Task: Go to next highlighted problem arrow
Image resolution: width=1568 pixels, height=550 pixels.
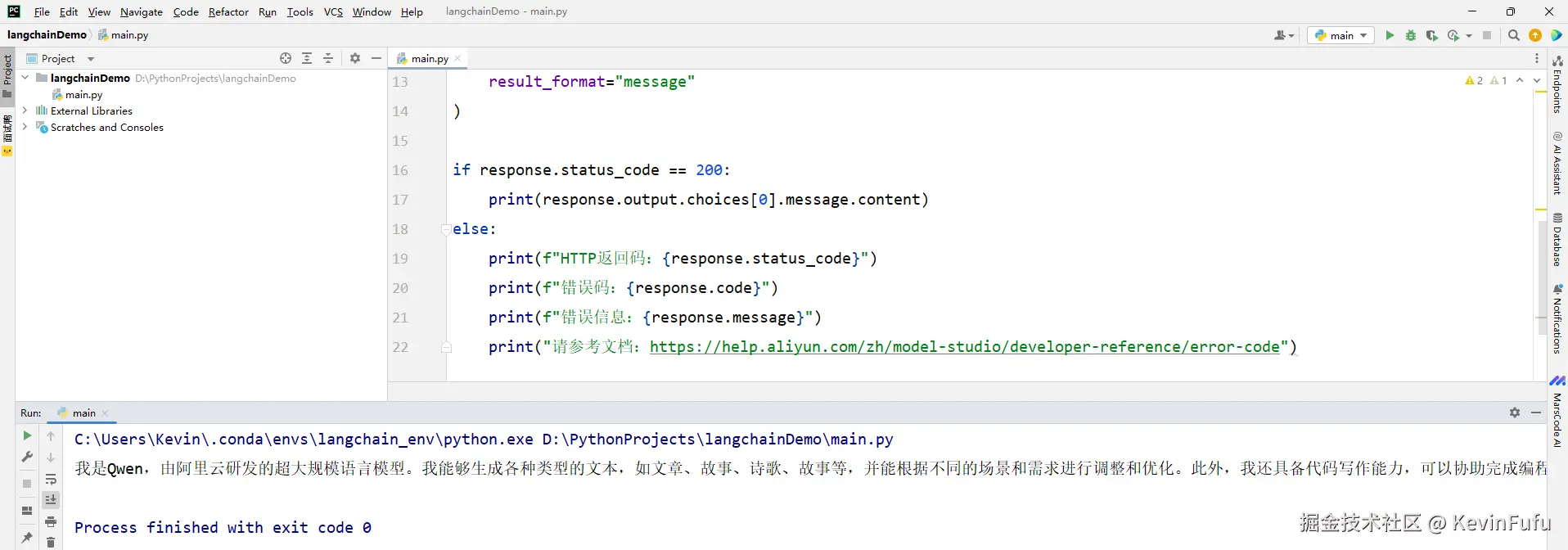Action: [x=1537, y=80]
